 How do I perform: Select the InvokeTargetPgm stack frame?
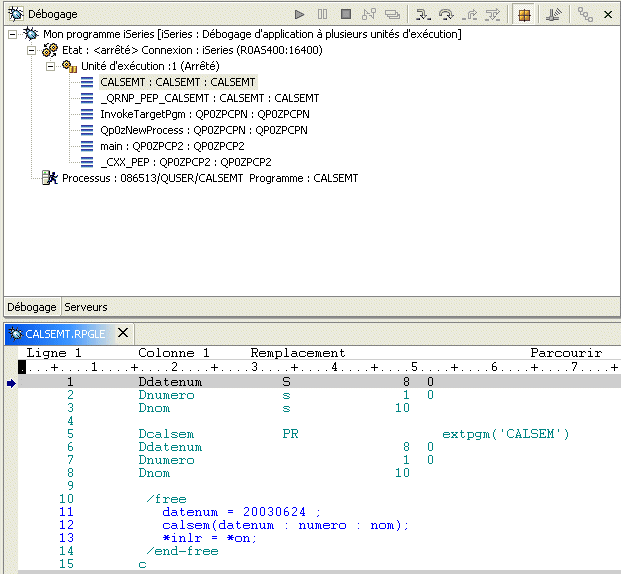(x=204, y=114)
